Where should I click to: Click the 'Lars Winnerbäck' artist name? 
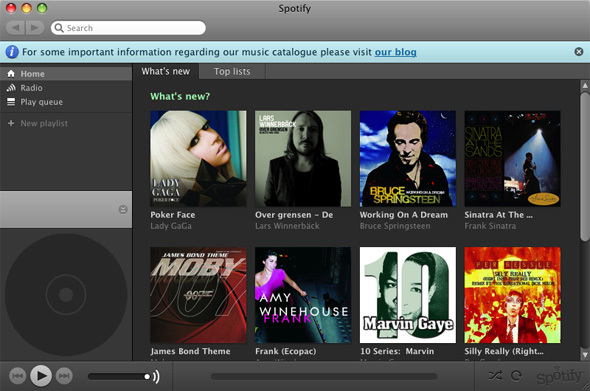(287, 226)
